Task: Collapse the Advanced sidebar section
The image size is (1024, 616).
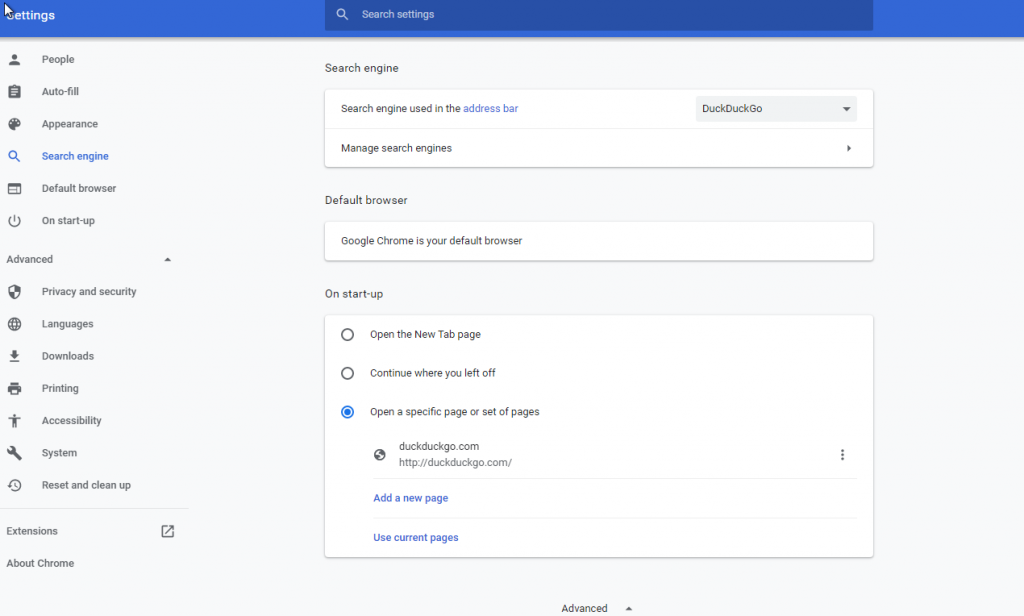Action: click(x=167, y=259)
